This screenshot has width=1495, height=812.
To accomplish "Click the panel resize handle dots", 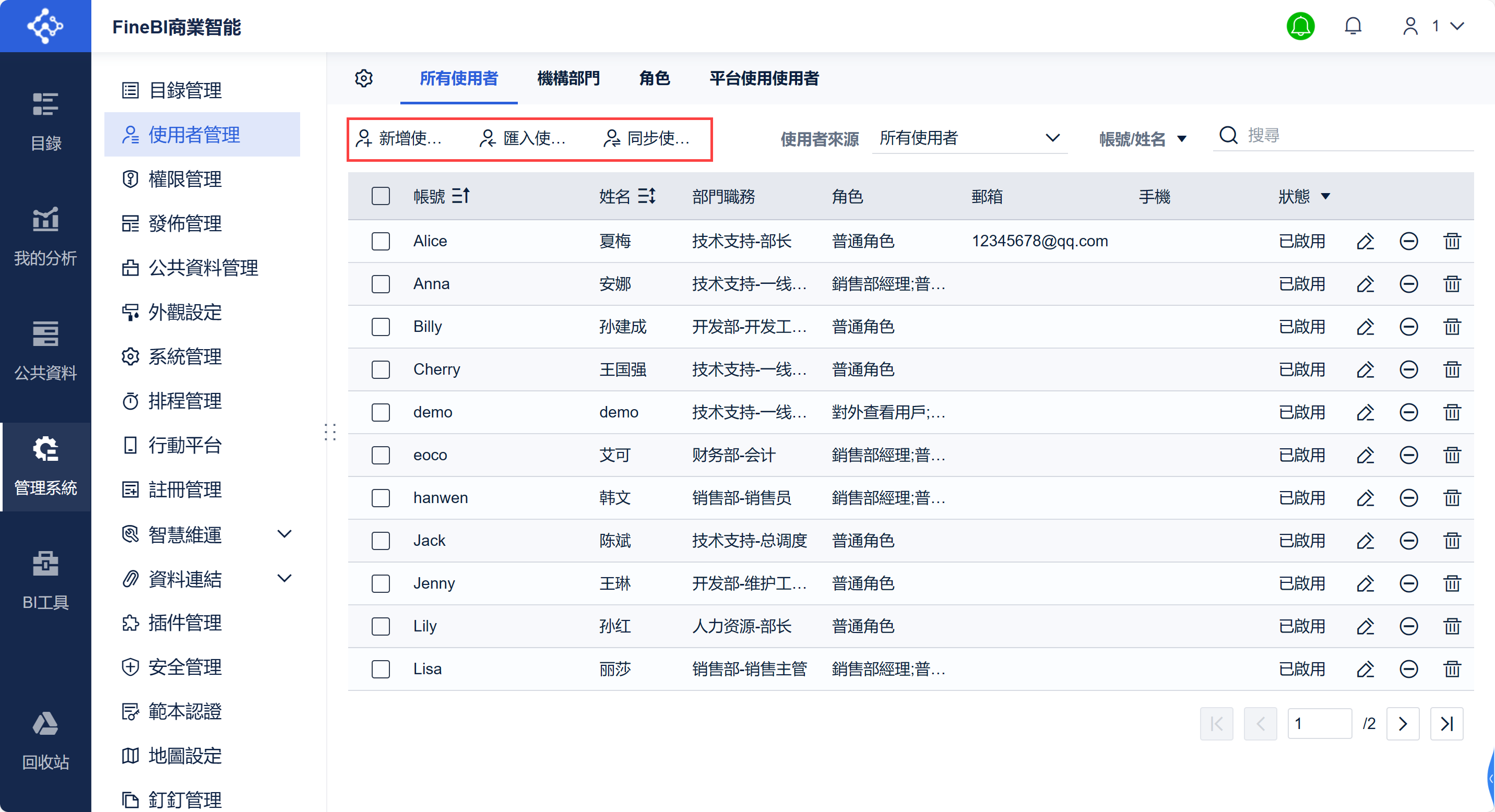I will [330, 432].
